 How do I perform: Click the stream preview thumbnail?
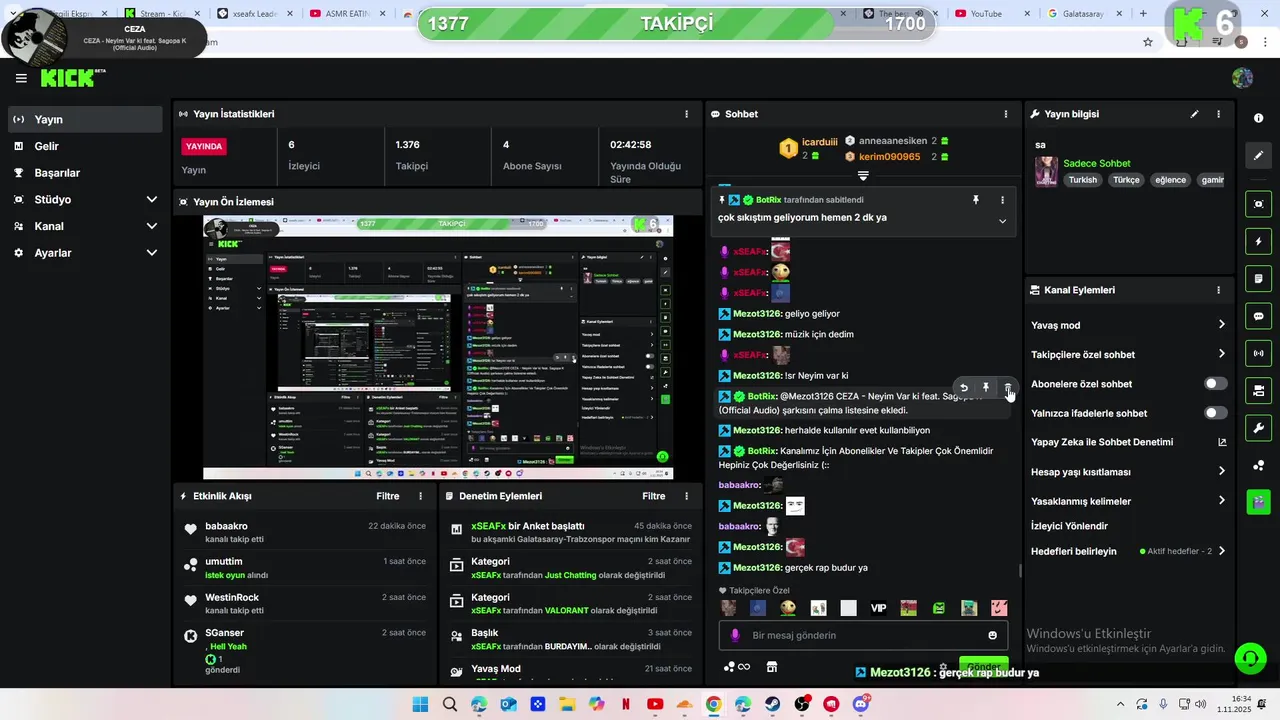tap(438, 347)
